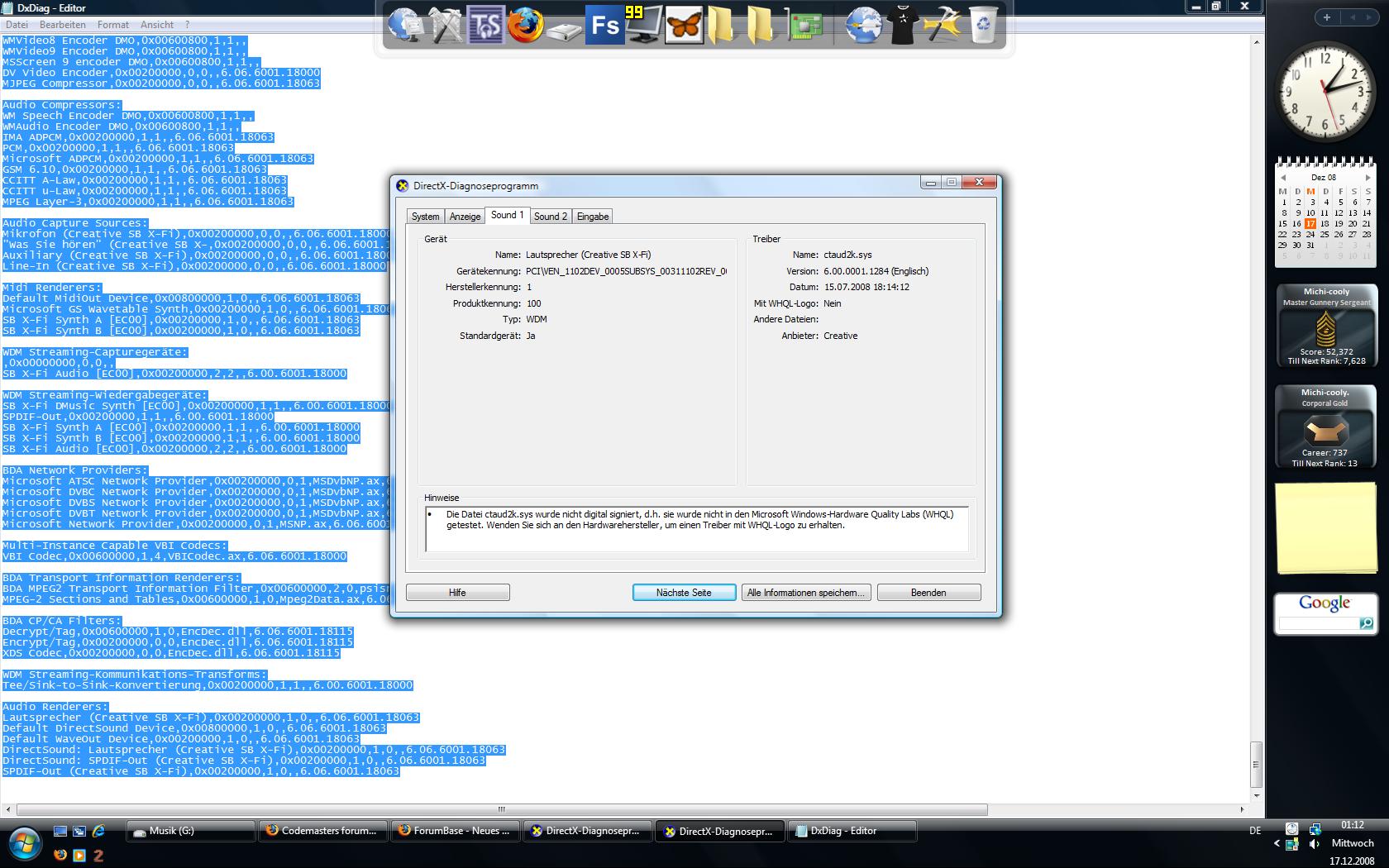
Task: Open the Format menu in Editor
Action: point(112,25)
